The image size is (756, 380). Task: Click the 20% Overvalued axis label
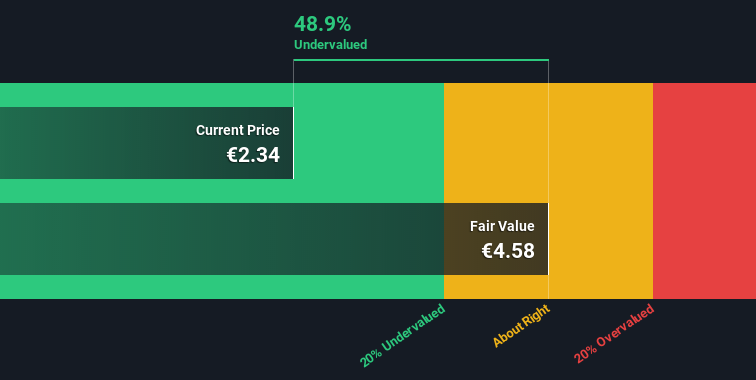614,333
